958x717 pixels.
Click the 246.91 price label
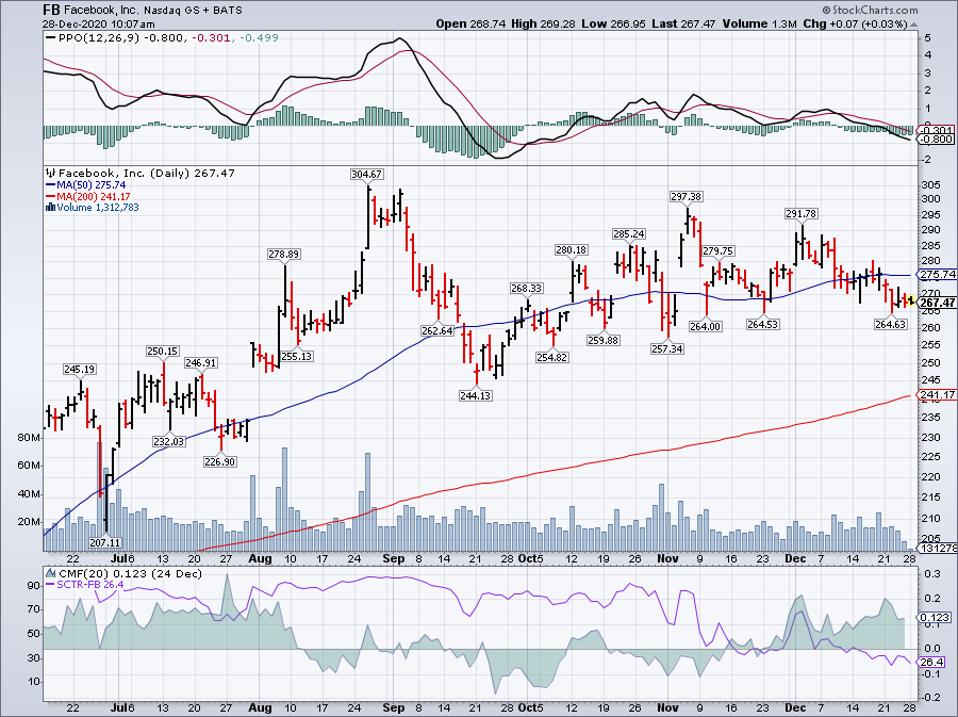(x=201, y=363)
